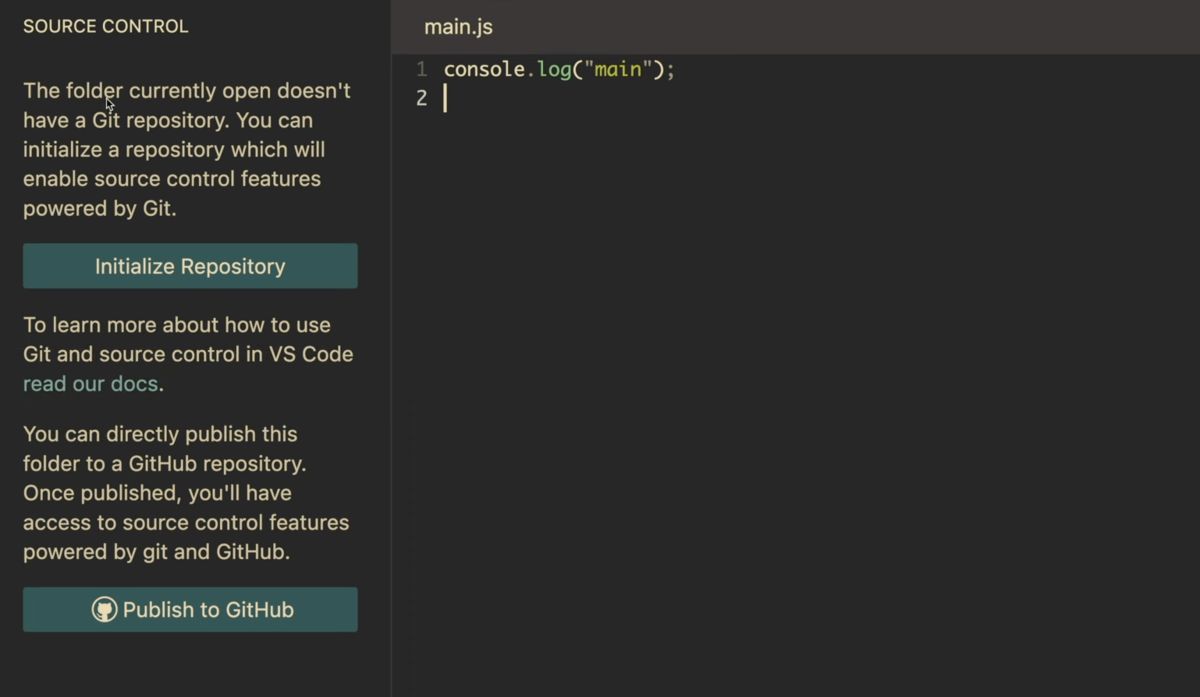Click the opening parenthesis after log

(577, 69)
